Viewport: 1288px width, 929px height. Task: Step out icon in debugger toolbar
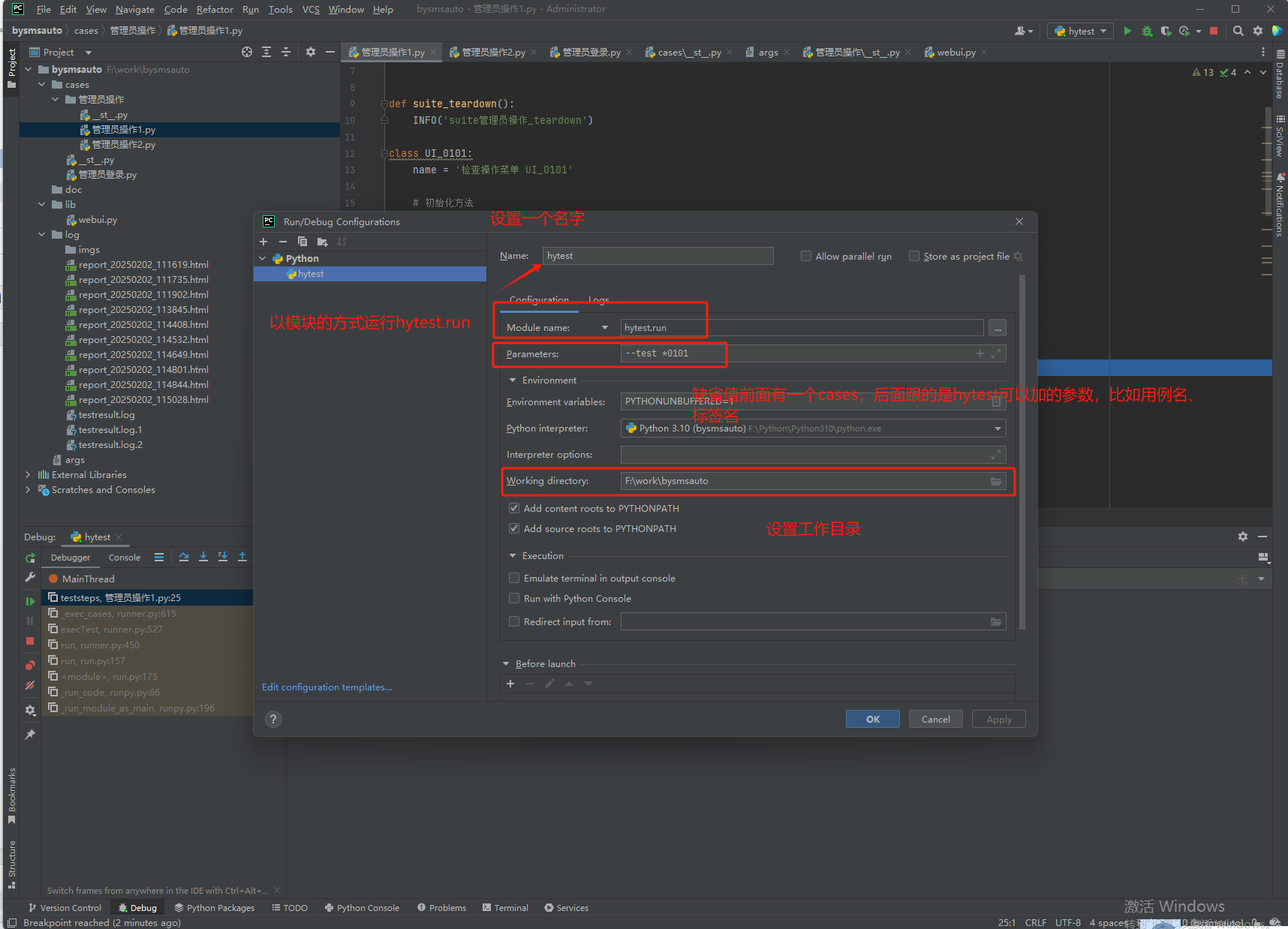pyautogui.click(x=242, y=557)
